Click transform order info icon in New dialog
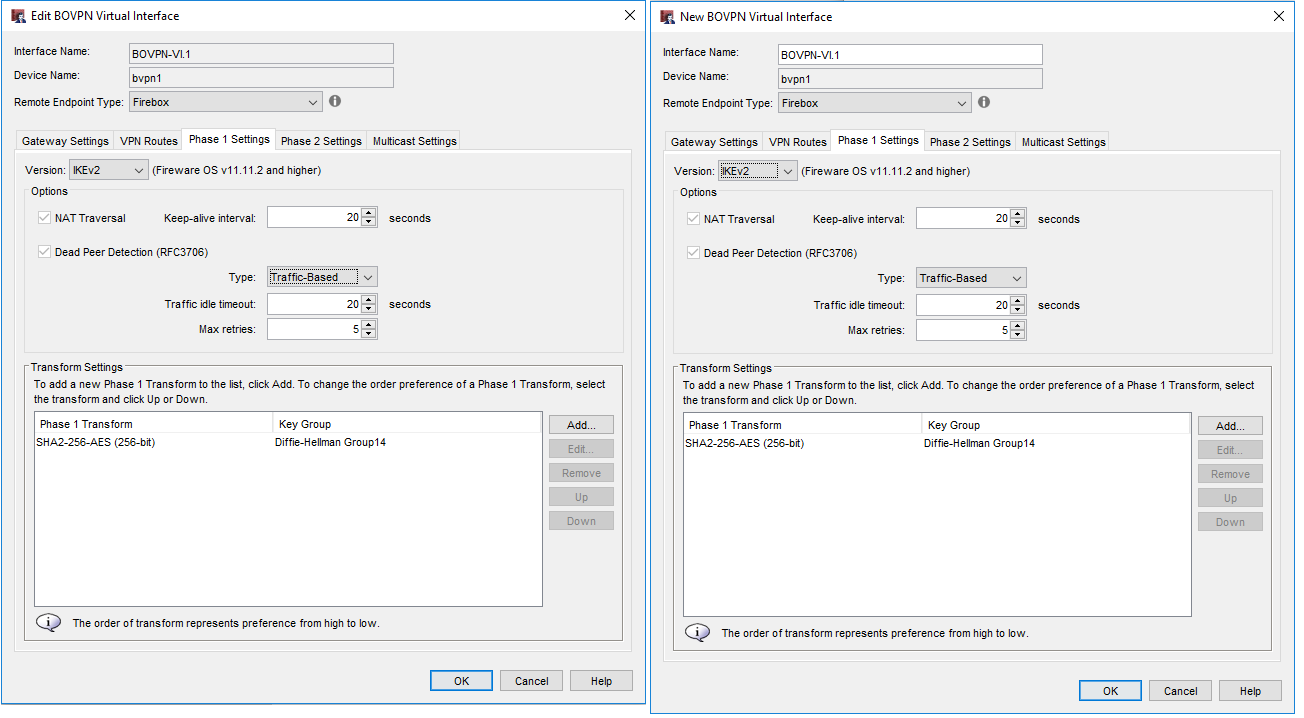Image resolution: width=1304 pixels, height=718 pixels. 697,632
